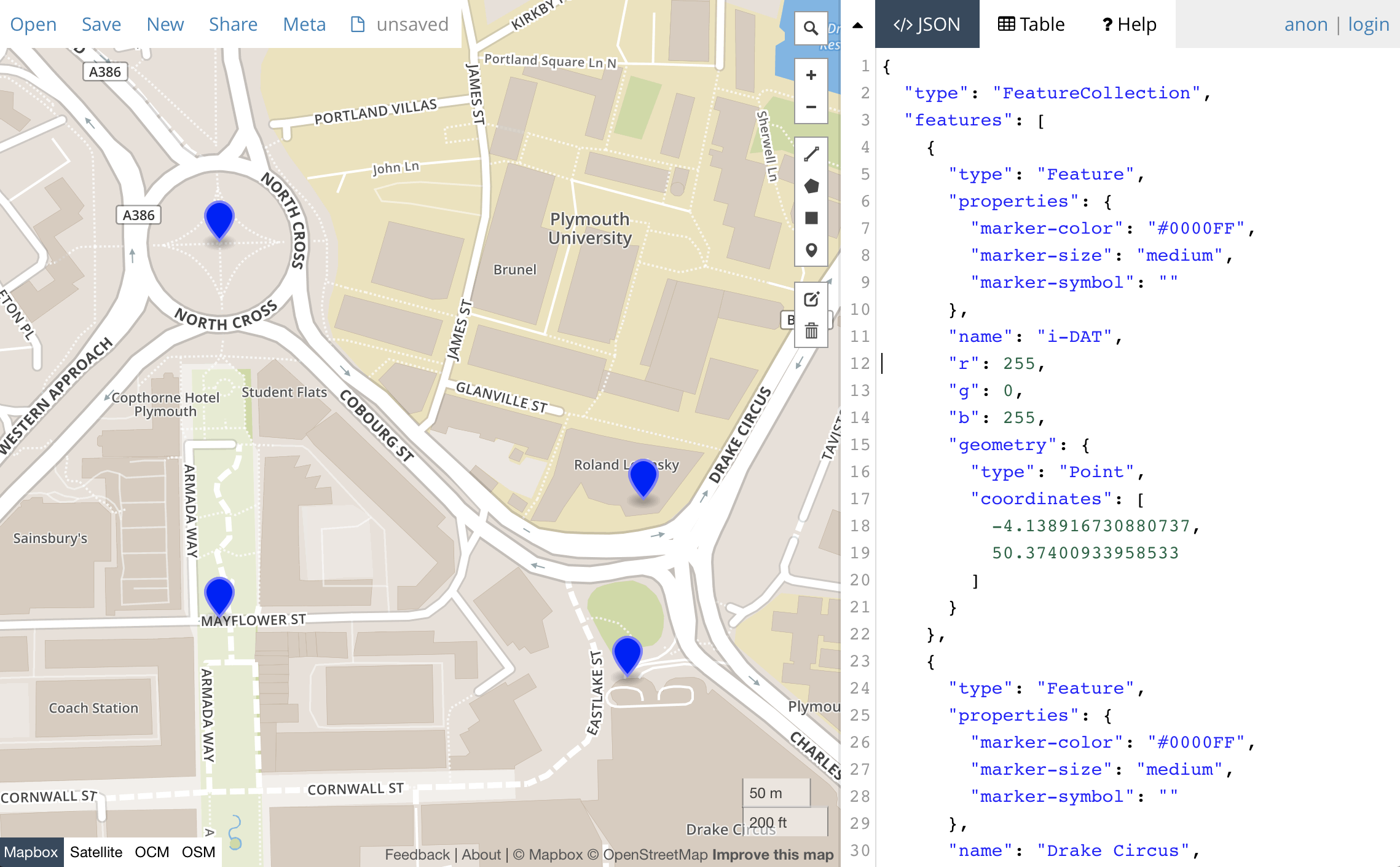Screen dimensions: 1400x867
Task: Open the Help tab
Action: 1129,25
